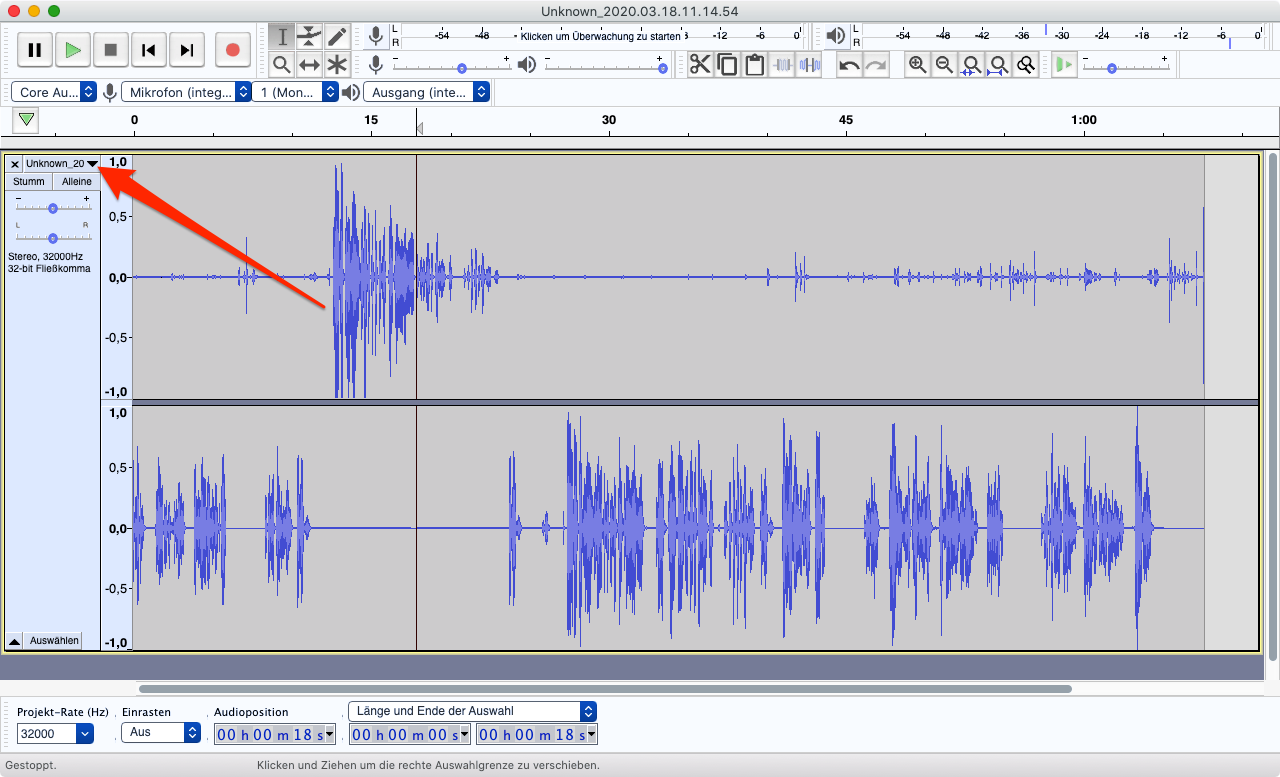Collapse the track with the triangle button
Image resolution: width=1280 pixels, height=777 pixels.
pos(15,640)
